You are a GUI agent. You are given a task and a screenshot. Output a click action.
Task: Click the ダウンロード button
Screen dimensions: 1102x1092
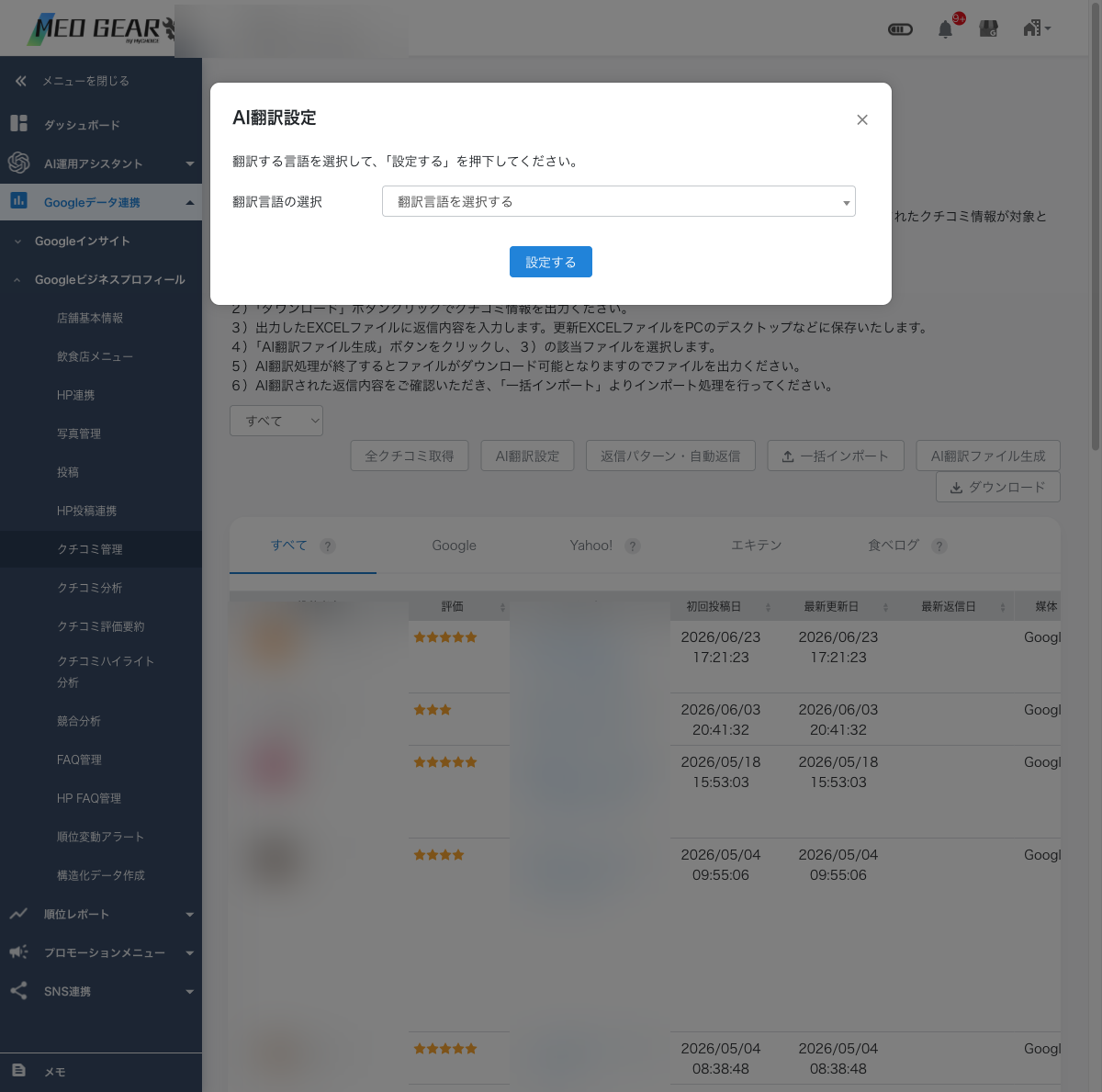[x=998, y=487]
